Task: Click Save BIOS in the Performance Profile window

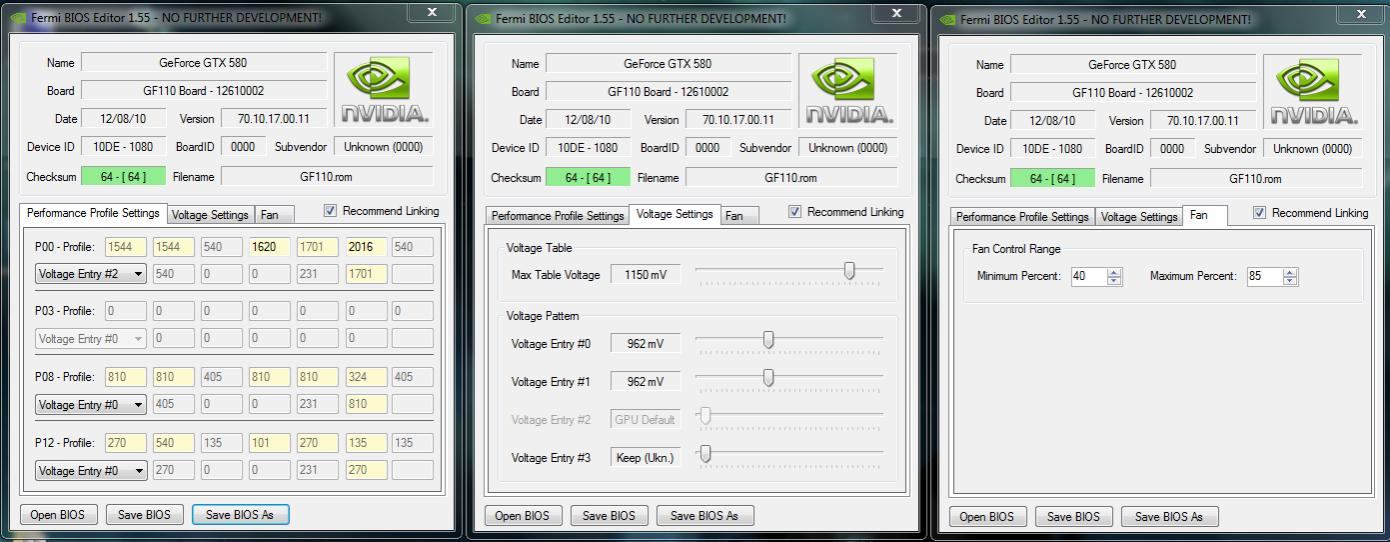Action: coord(144,515)
